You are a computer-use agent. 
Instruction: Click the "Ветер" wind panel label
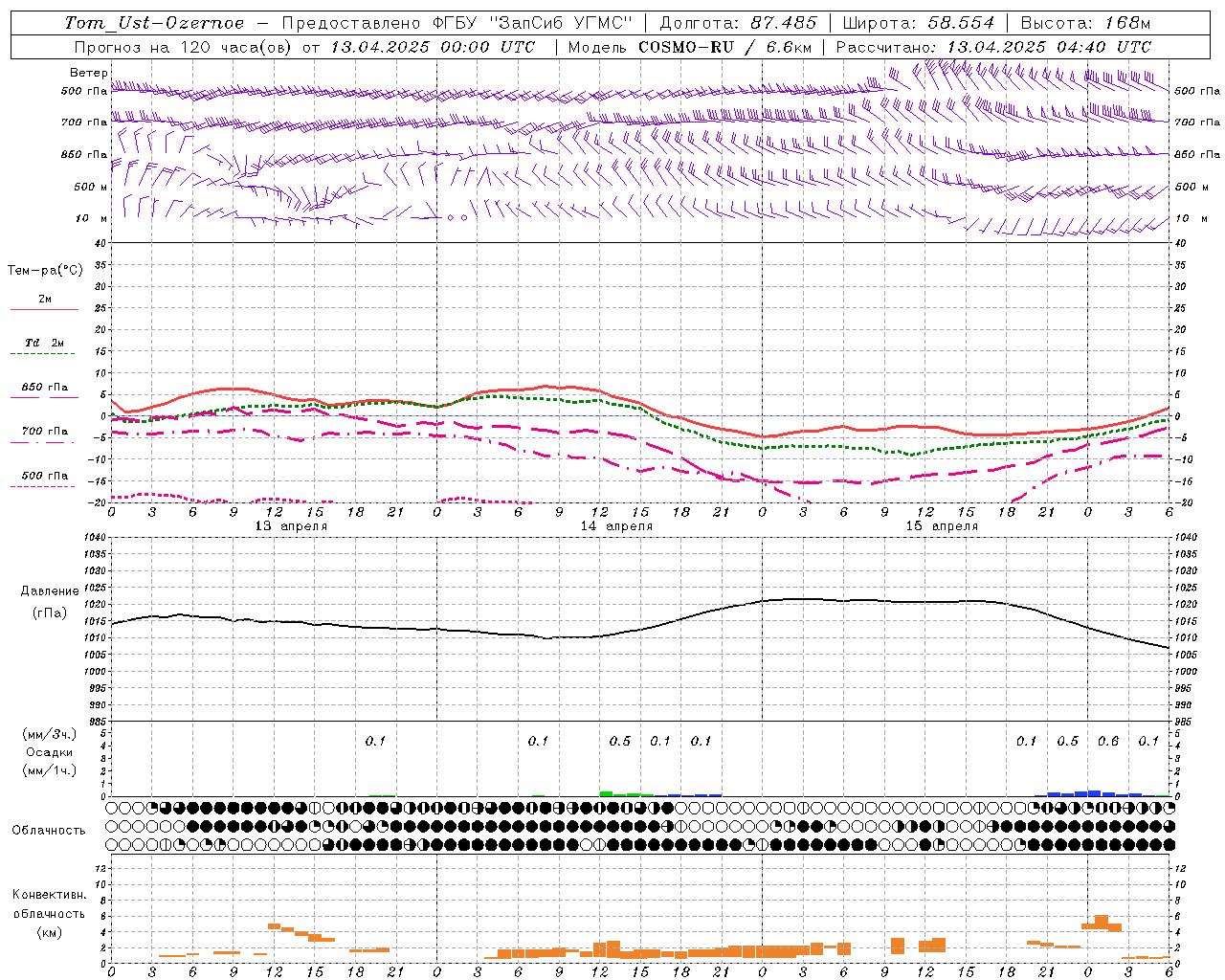(88, 73)
